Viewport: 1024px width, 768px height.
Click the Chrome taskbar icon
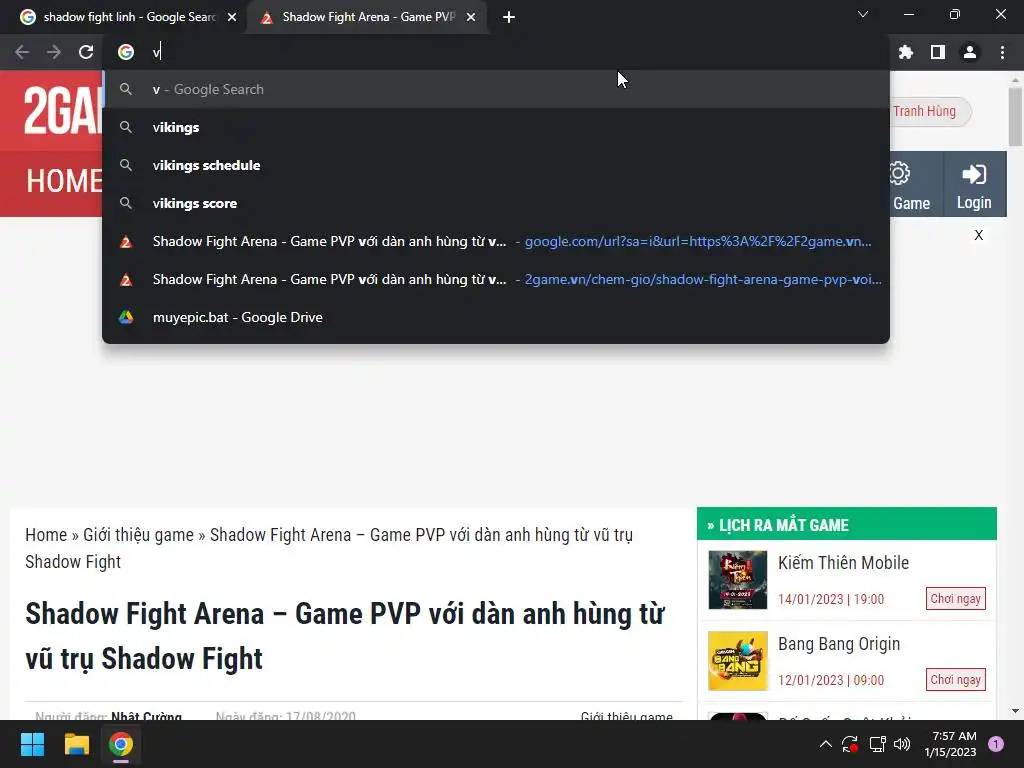click(121, 744)
